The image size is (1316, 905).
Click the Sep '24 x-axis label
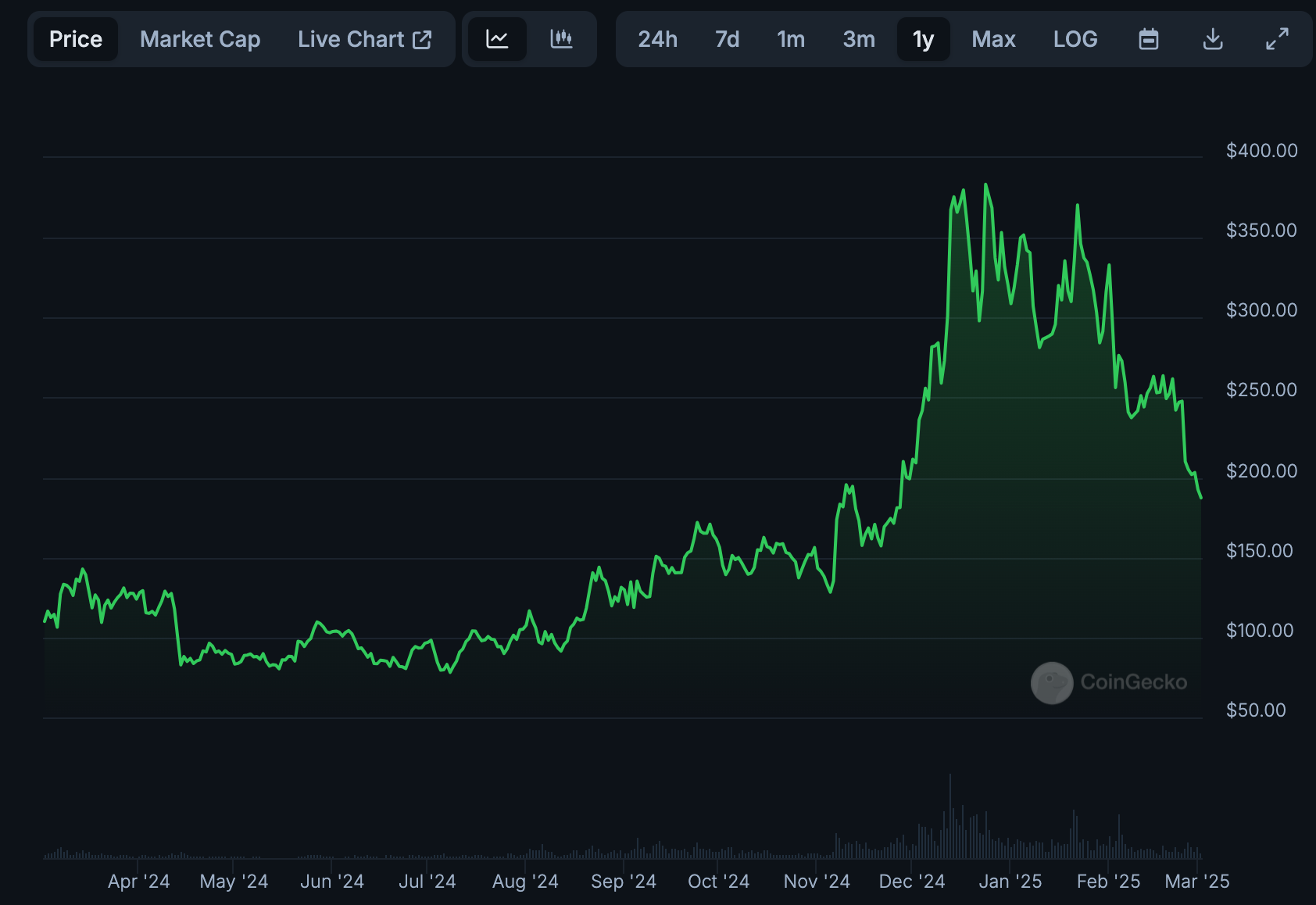[624, 882]
